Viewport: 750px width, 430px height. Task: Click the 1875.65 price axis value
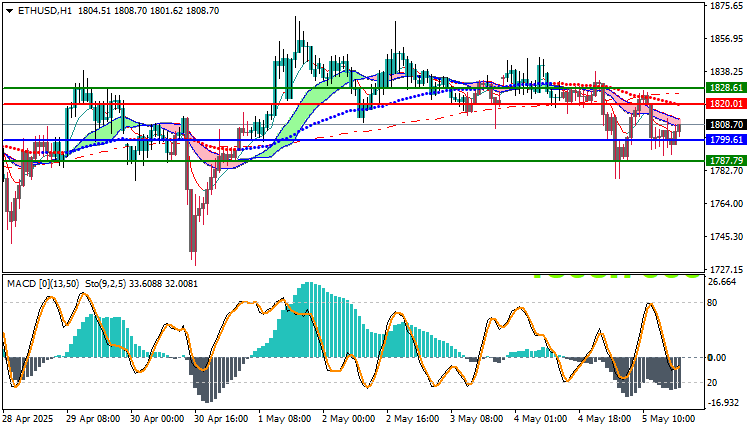[727, 5]
